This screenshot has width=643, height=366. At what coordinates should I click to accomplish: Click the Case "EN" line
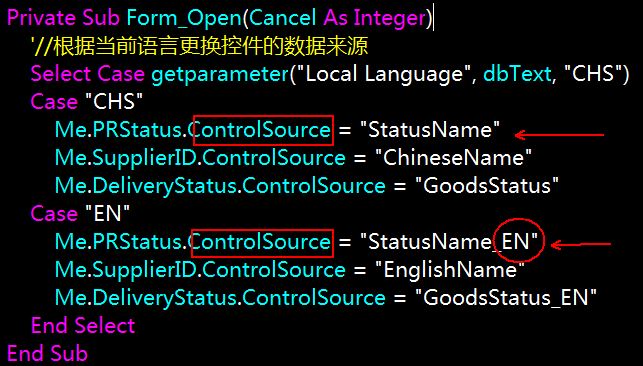[x=80, y=214]
